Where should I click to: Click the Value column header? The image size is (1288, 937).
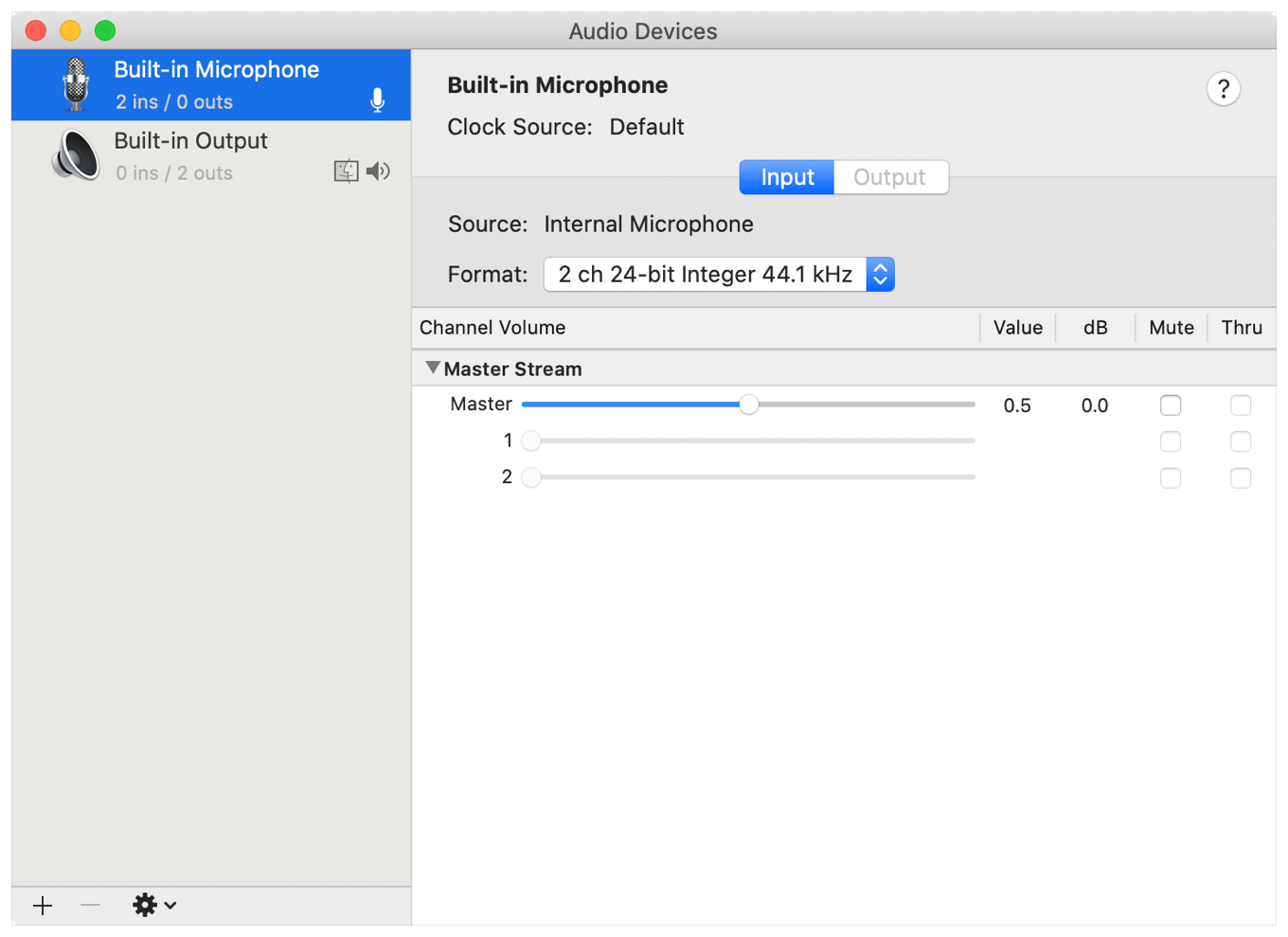pyautogui.click(x=1017, y=328)
